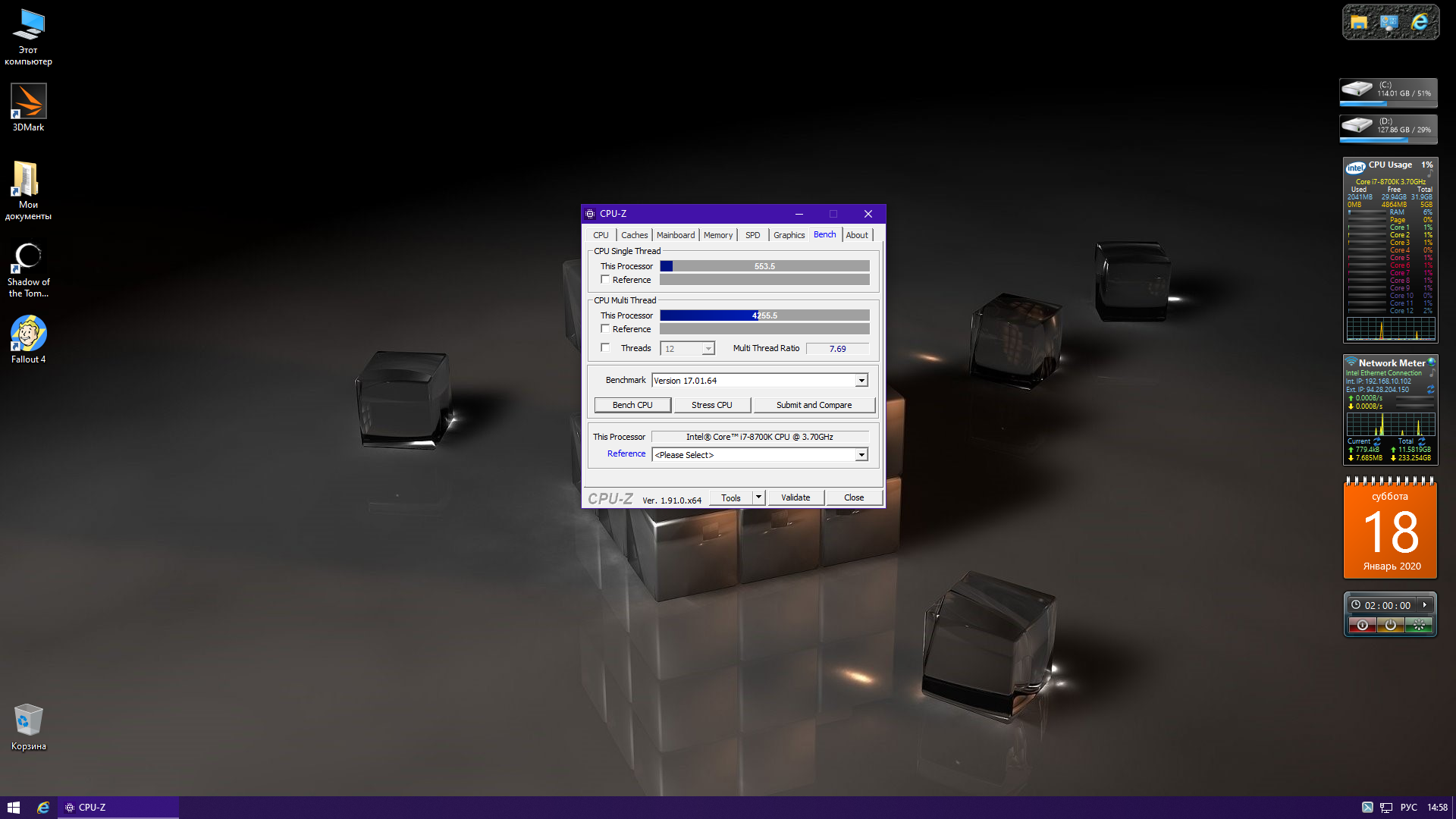This screenshot has width=1456, height=819.
Task: Enable the single-thread Reference checkbox
Action: [x=605, y=279]
